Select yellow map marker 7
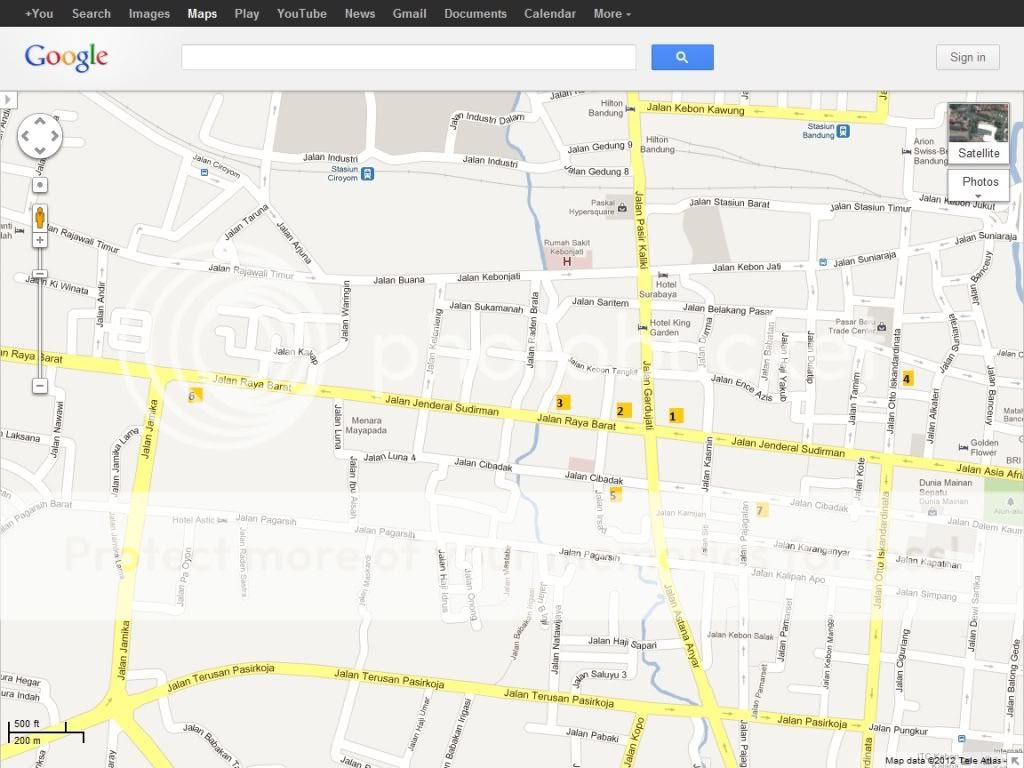Screen dimensions: 1024x768 (761, 511)
